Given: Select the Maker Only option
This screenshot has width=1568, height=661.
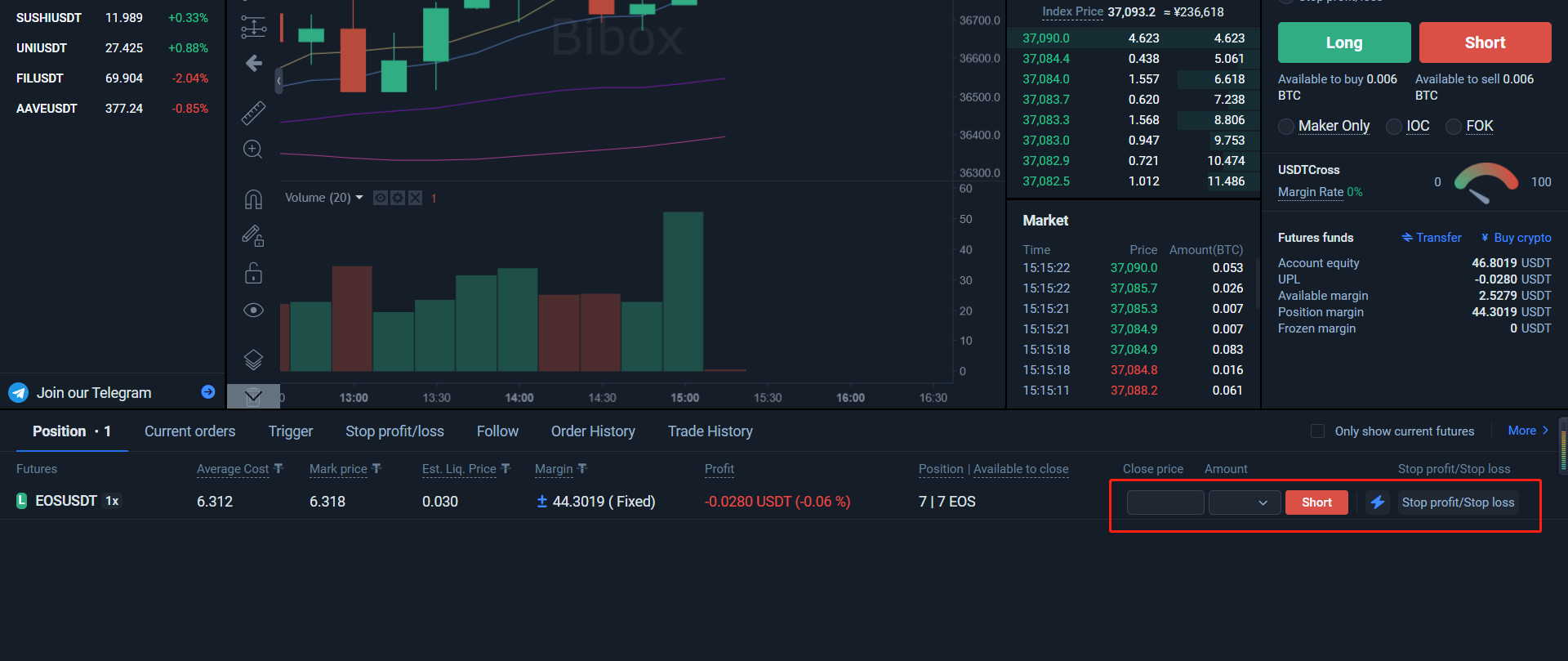Looking at the screenshot, I should point(1286,127).
